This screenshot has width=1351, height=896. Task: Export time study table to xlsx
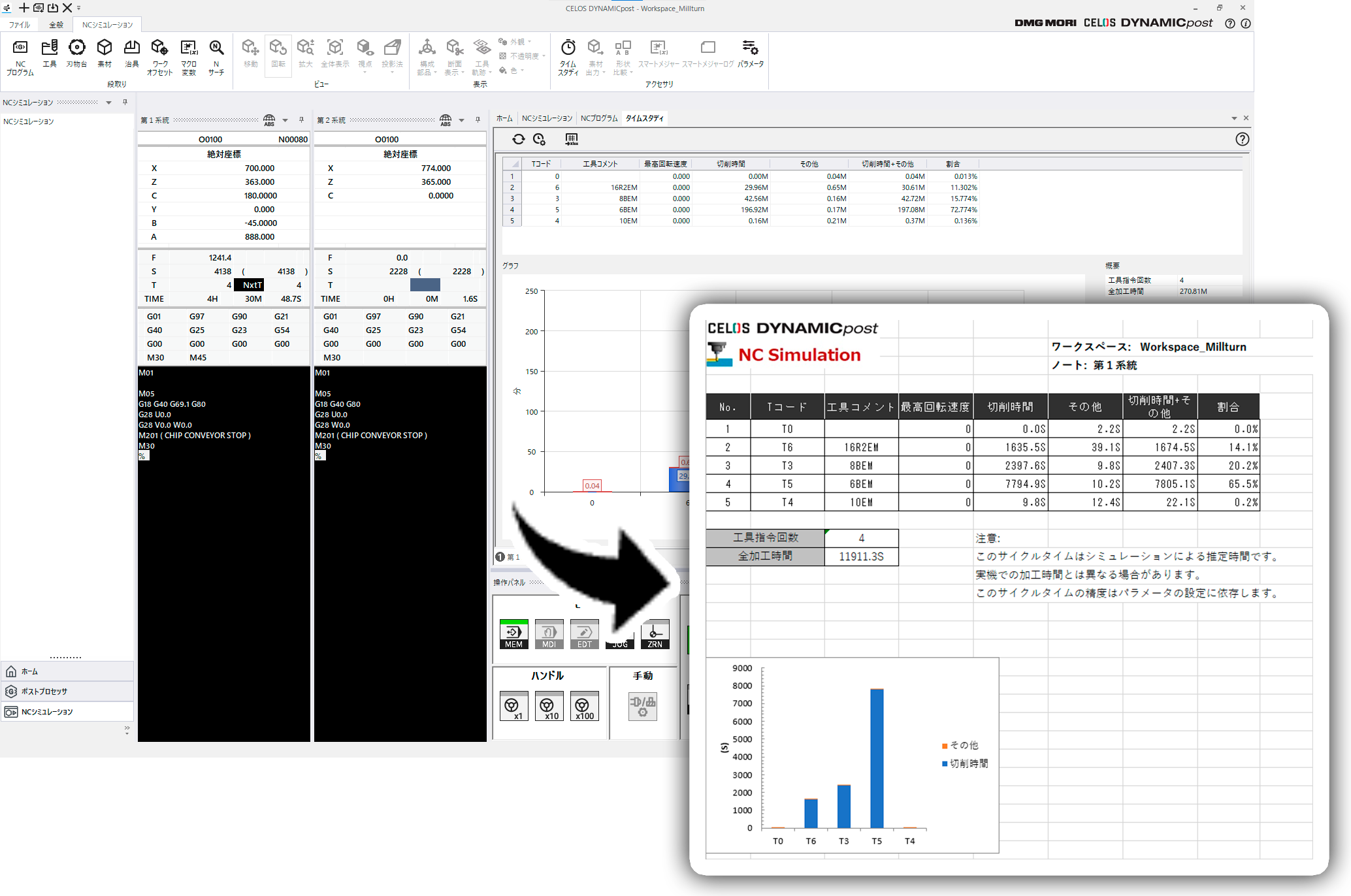pos(572,139)
